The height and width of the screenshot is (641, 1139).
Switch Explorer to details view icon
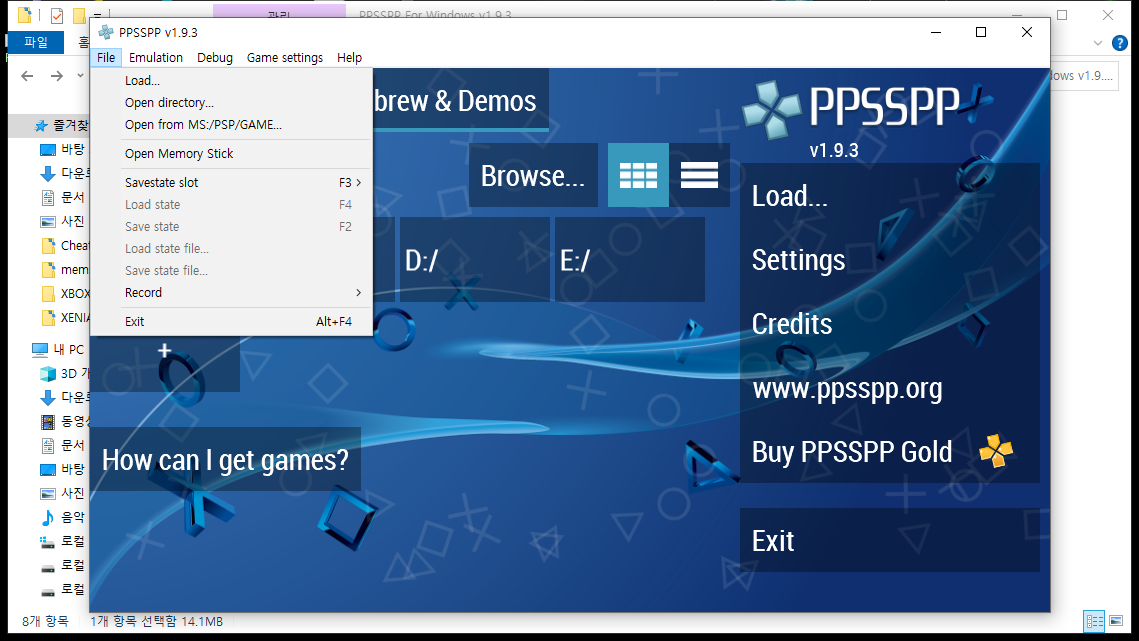pyautogui.click(x=1094, y=621)
